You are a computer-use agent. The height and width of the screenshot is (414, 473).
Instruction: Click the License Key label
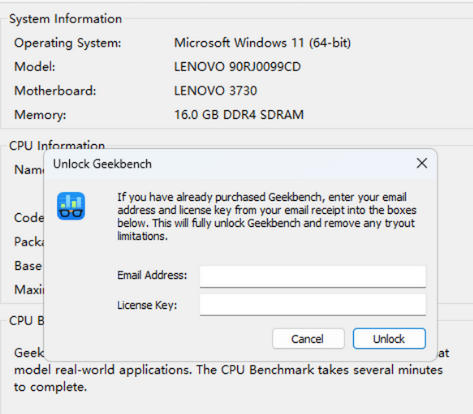(147, 305)
